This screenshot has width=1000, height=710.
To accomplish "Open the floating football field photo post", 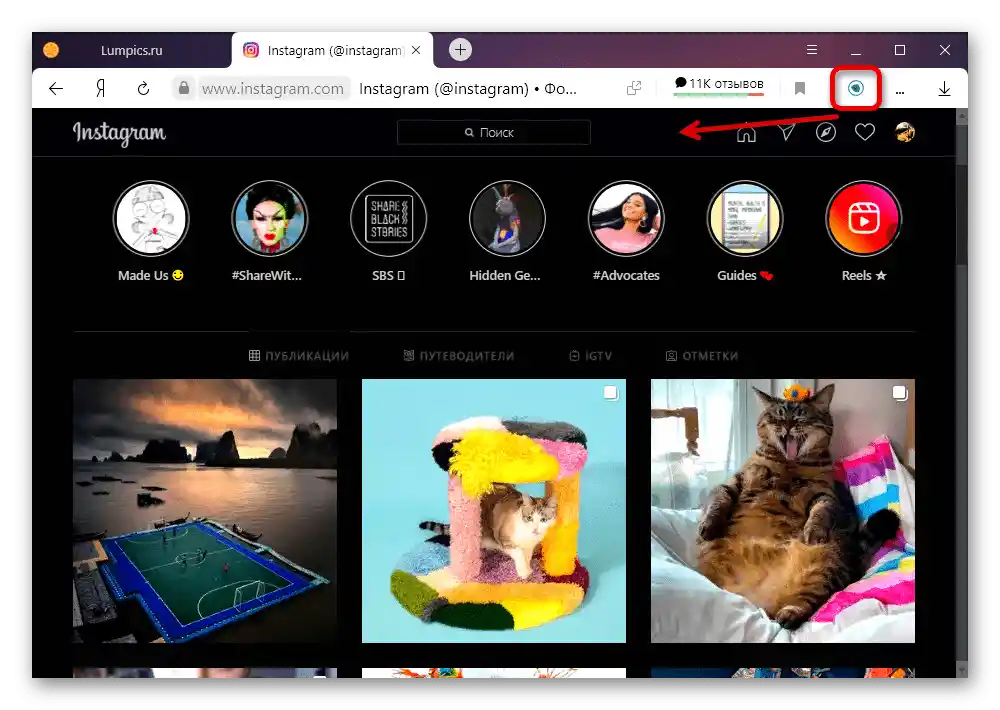I will pyautogui.click(x=205, y=511).
